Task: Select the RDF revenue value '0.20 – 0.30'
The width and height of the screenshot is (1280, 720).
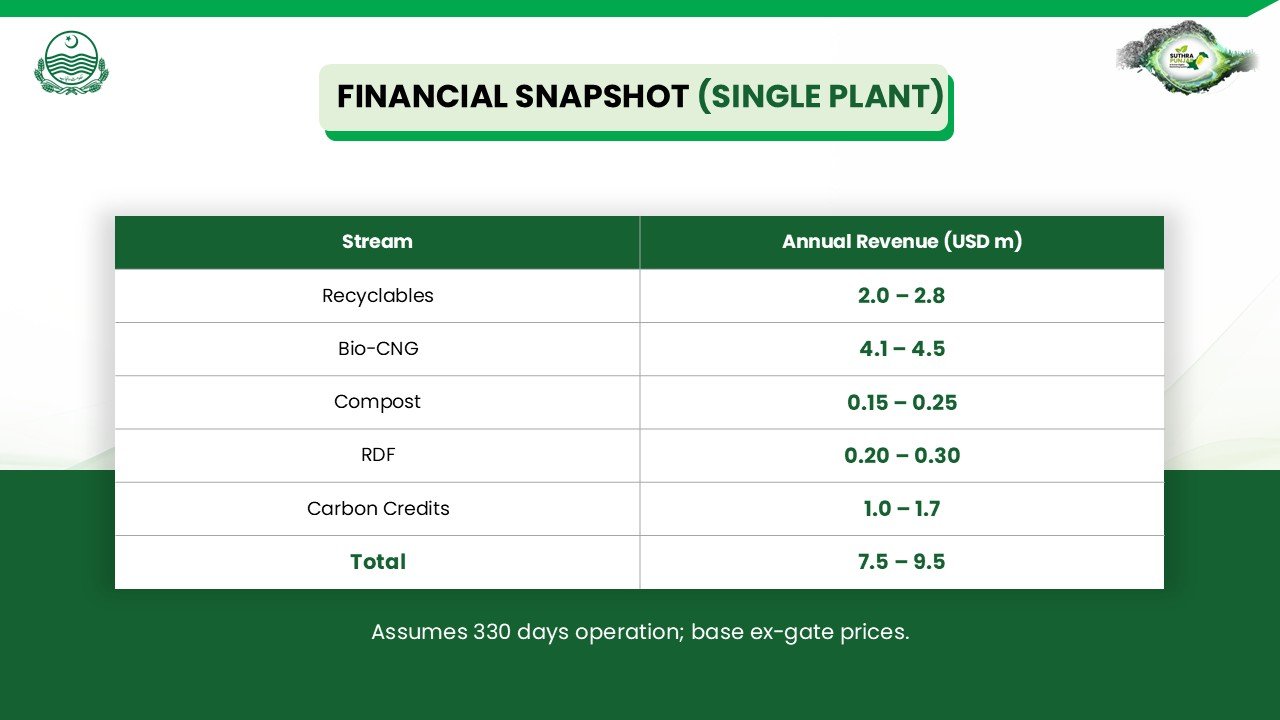Action: pos(902,455)
